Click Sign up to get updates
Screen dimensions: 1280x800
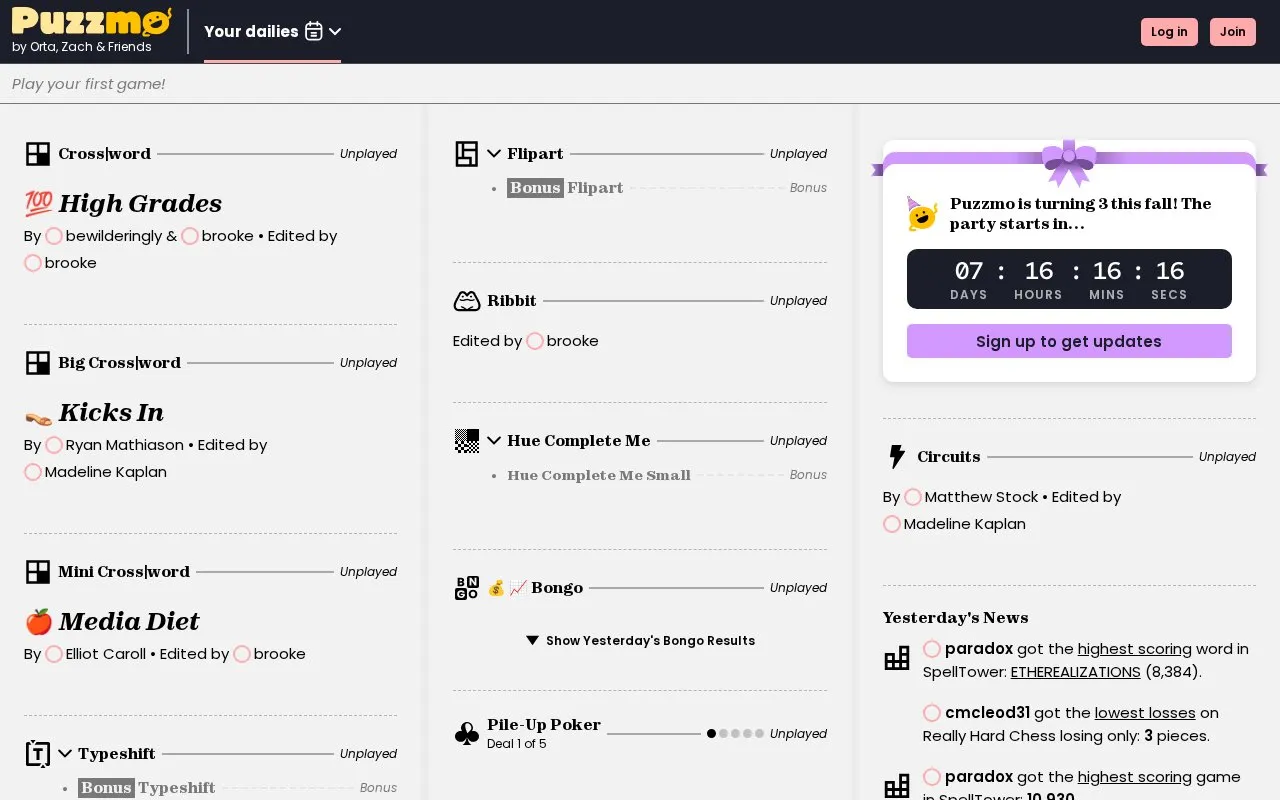pos(1069,341)
